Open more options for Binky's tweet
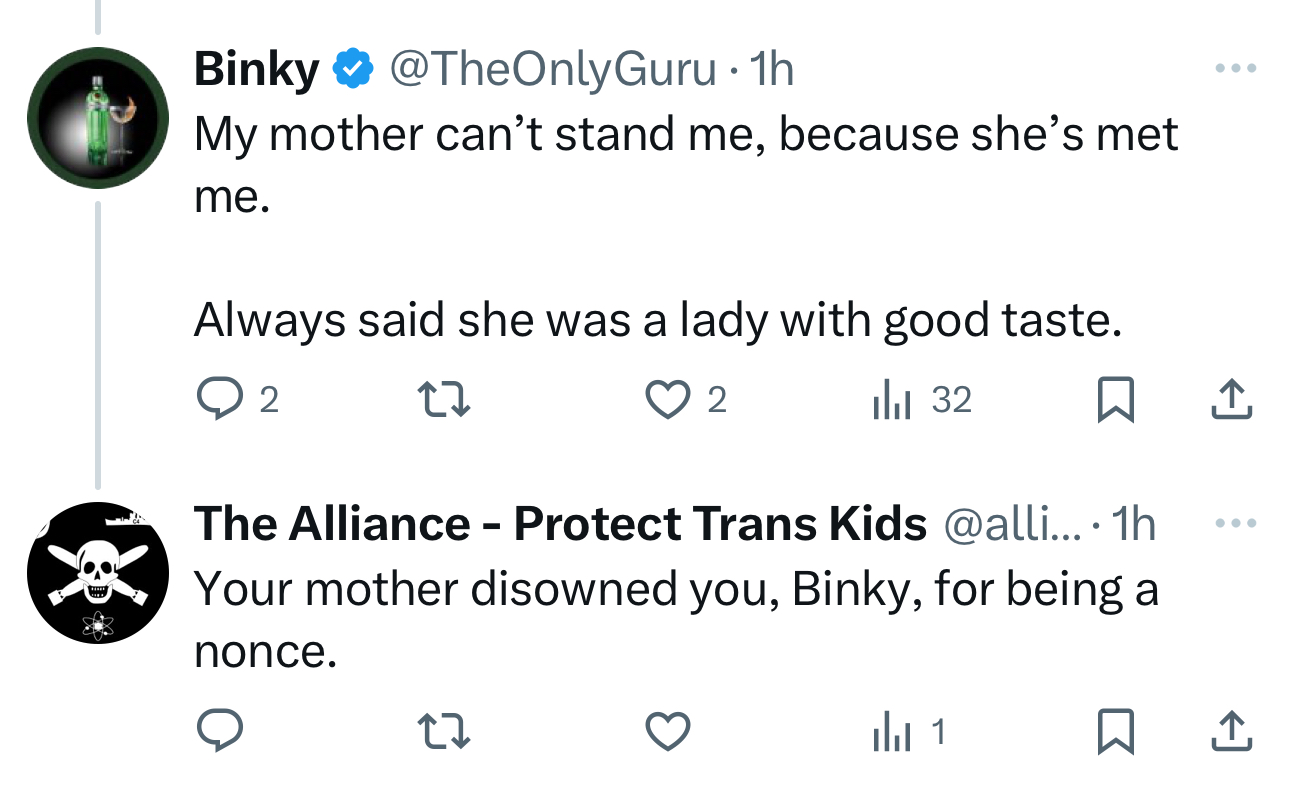This screenshot has width=1290, height=787. tap(1234, 69)
